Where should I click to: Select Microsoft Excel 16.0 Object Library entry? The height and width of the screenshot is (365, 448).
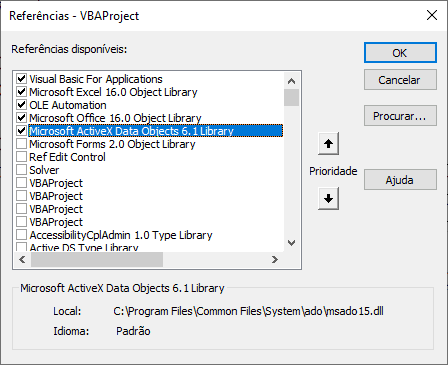[113, 92]
